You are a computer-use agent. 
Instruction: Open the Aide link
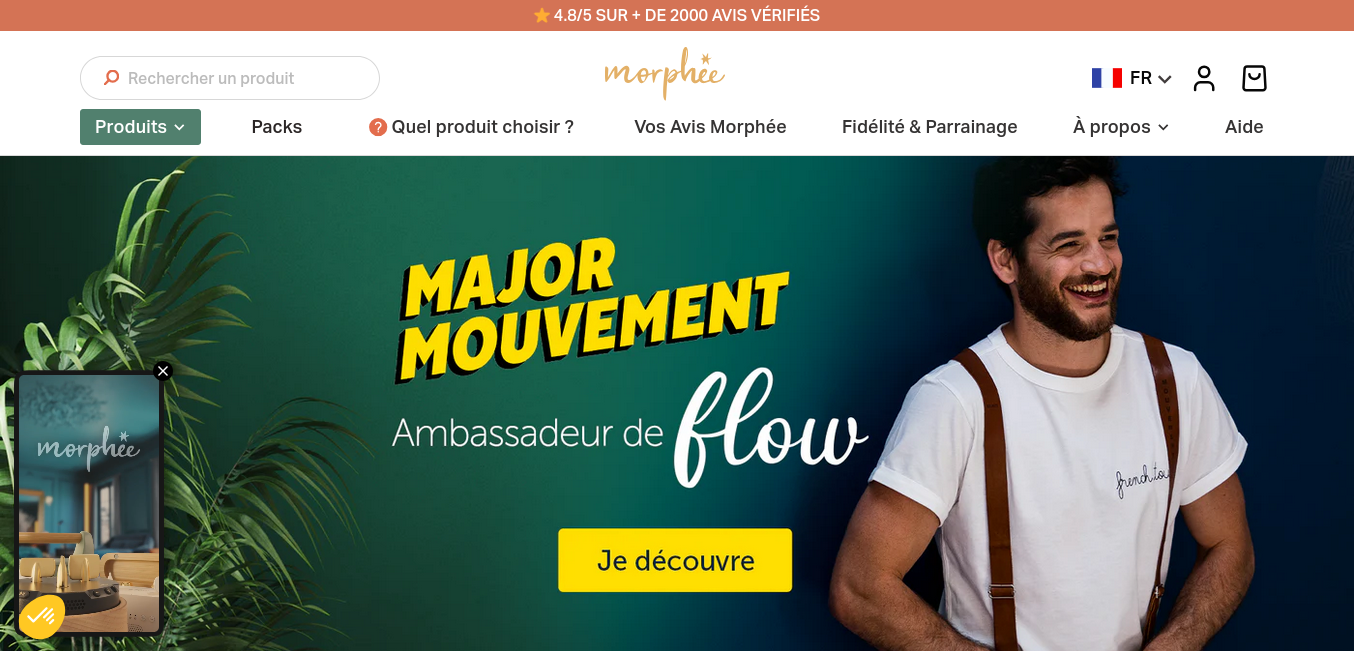(1244, 127)
